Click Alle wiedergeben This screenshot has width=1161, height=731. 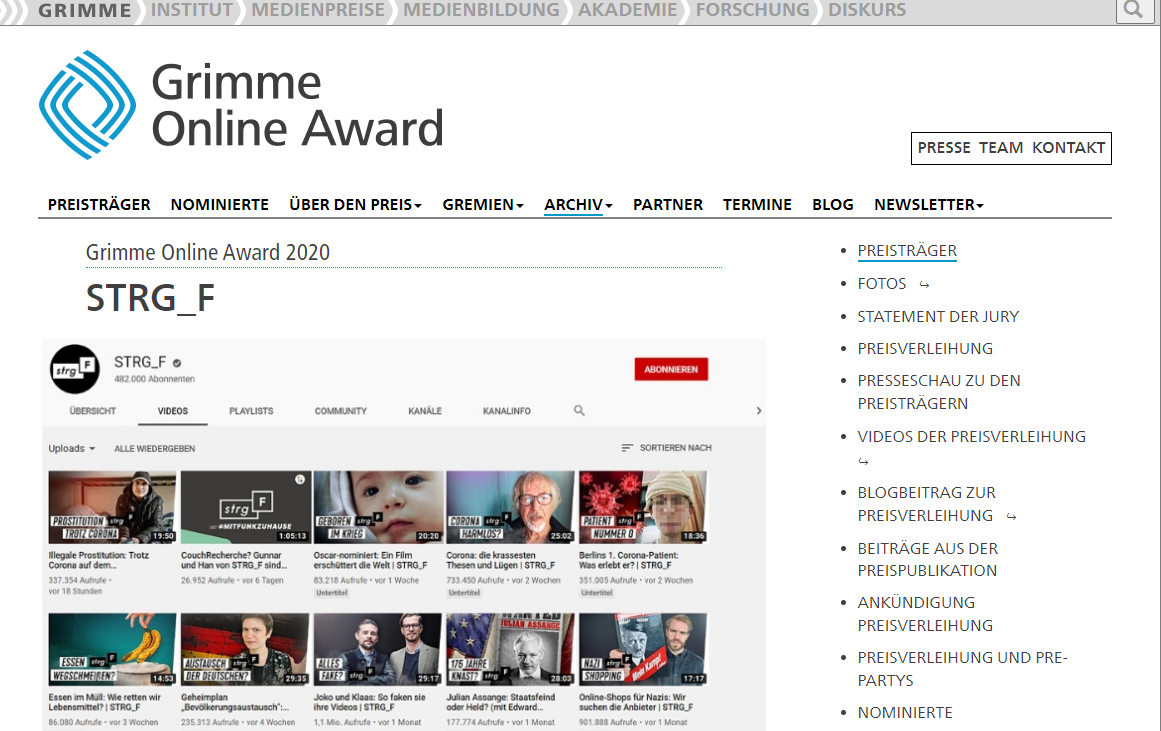pyautogui.click(x=155, y=448)
